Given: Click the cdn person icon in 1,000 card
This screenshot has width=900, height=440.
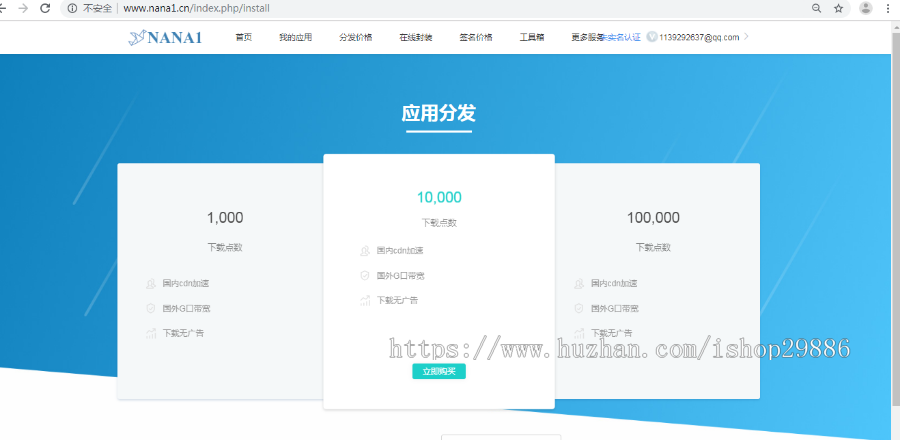Looking at the screenshot, I should pyautogui.click(x=151, y=283).
